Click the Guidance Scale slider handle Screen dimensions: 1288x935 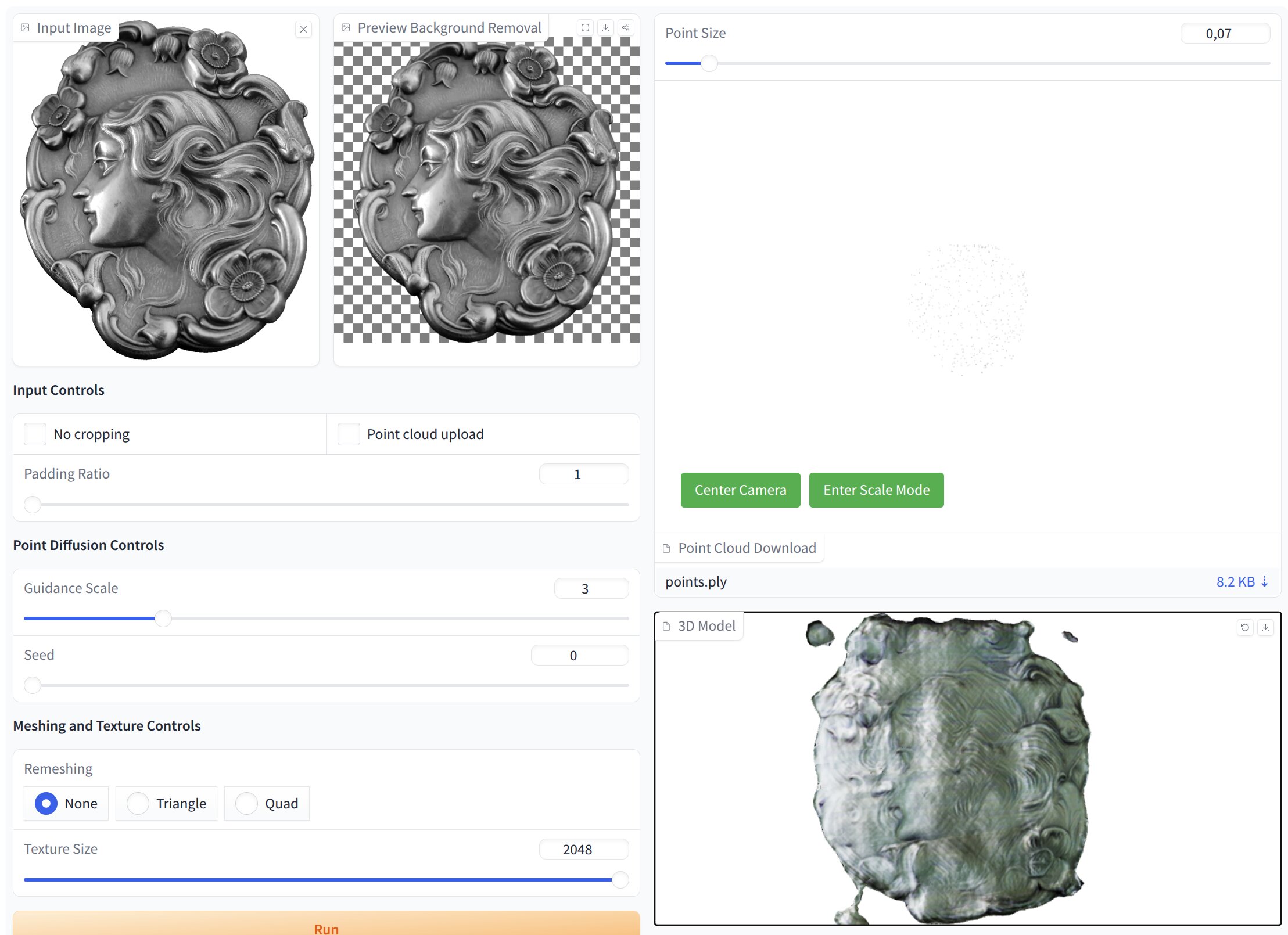(x=163, y=618)
